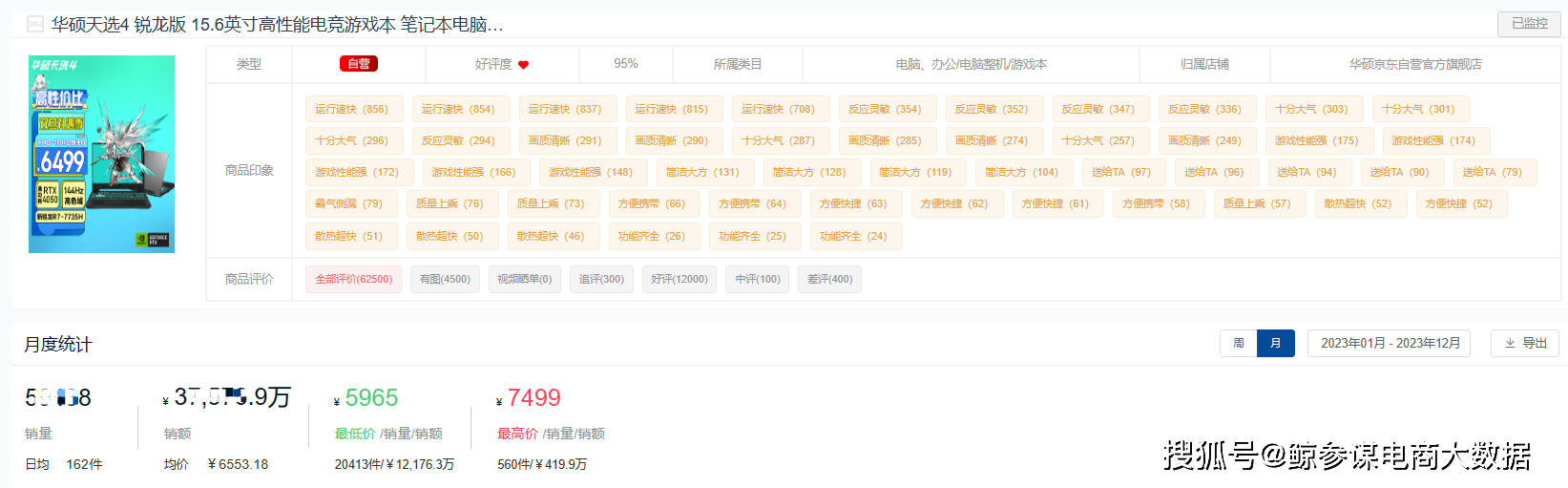
Task: Select the 游戏性能强 (148) tag
Action: 592,172
